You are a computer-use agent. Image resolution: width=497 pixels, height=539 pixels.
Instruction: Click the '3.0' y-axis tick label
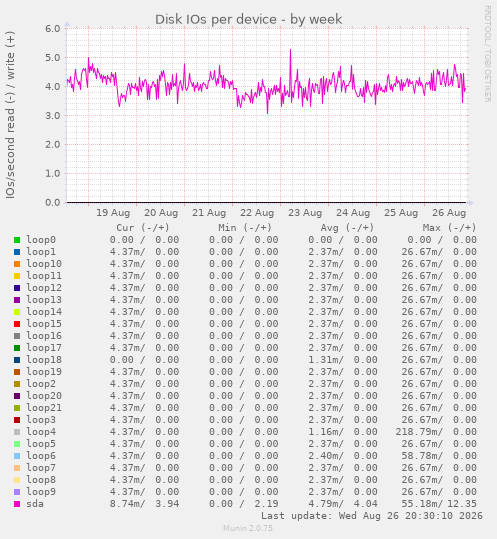(53, 116)
